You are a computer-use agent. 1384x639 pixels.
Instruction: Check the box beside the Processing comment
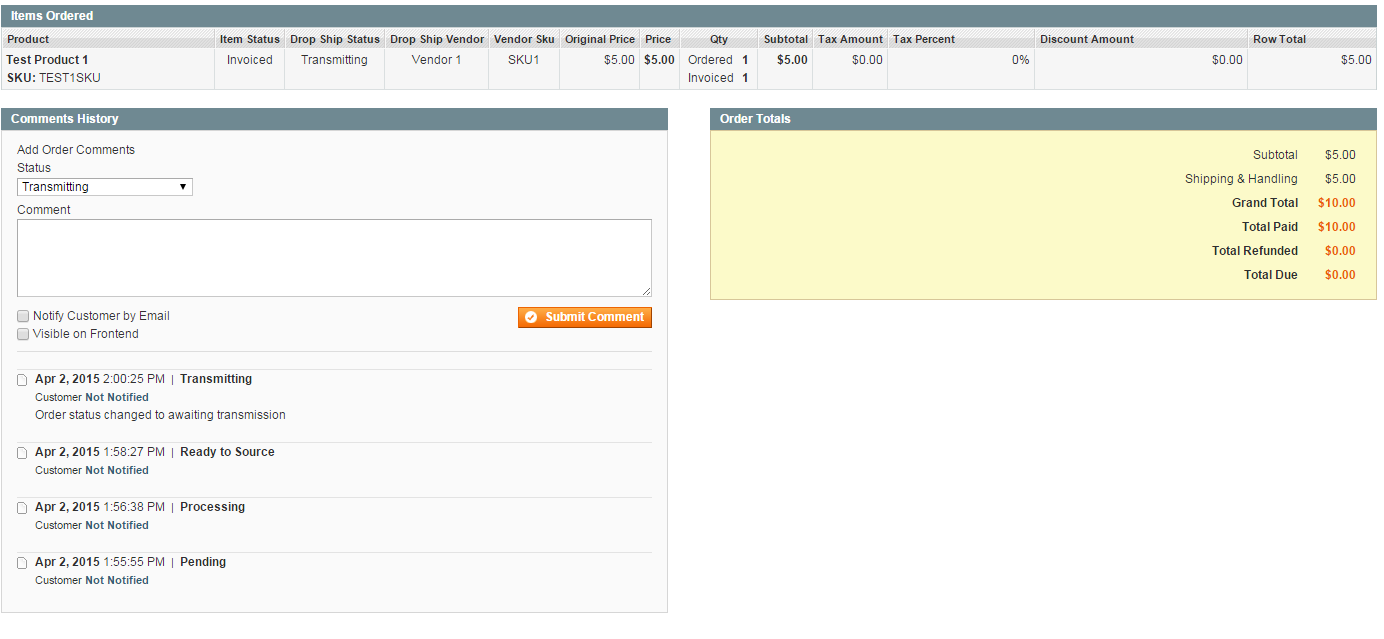(x=22, y=508)
